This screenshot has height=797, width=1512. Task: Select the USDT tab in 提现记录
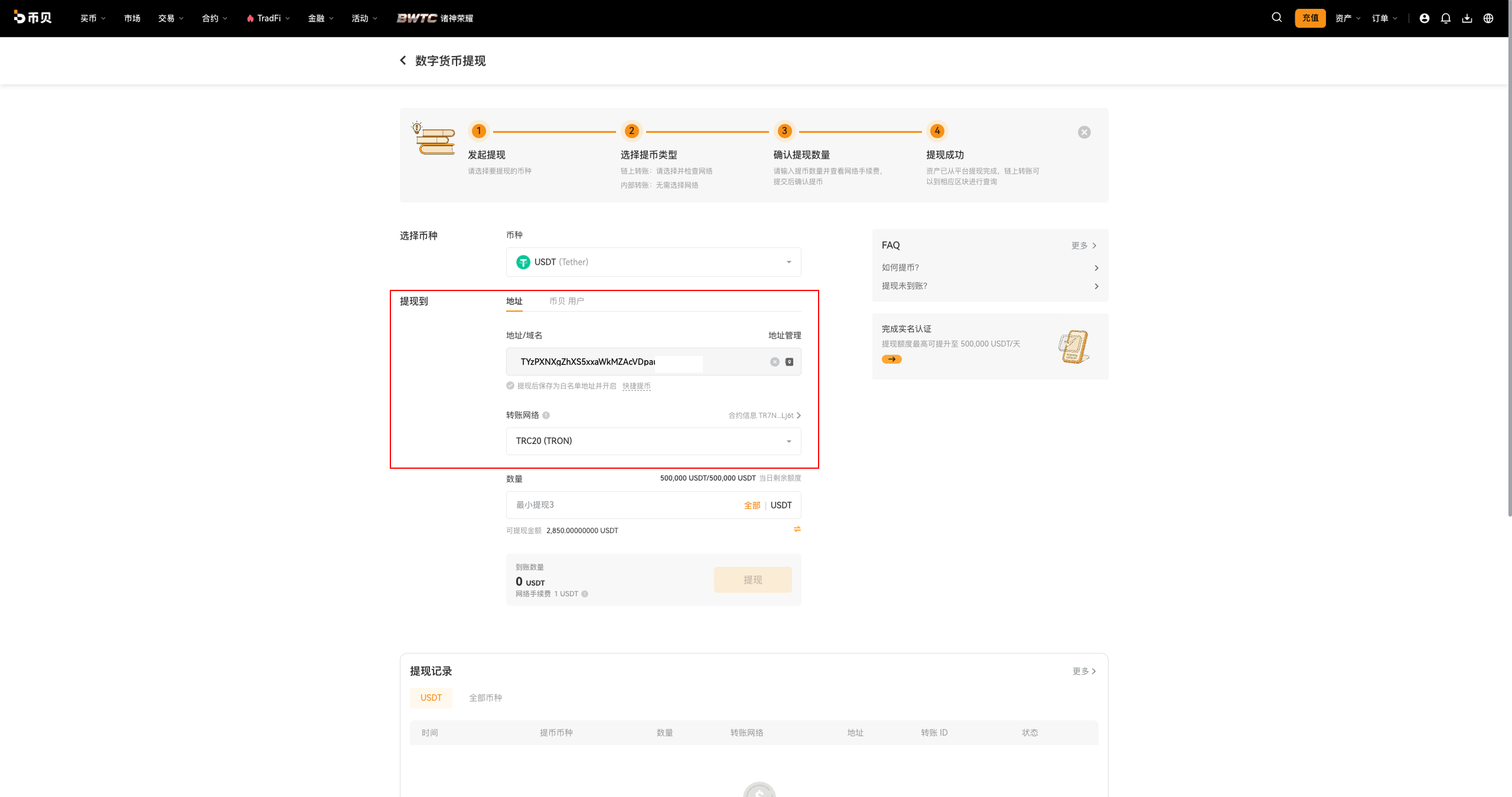431,698
